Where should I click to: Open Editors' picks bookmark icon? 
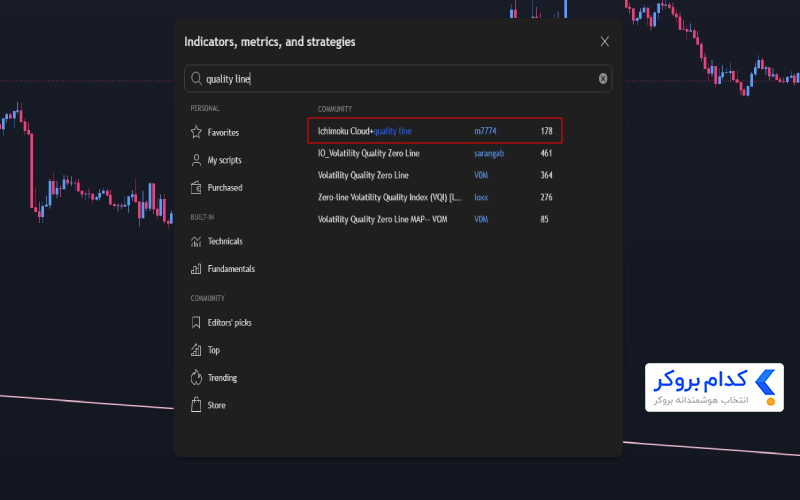tap(196, 322)
